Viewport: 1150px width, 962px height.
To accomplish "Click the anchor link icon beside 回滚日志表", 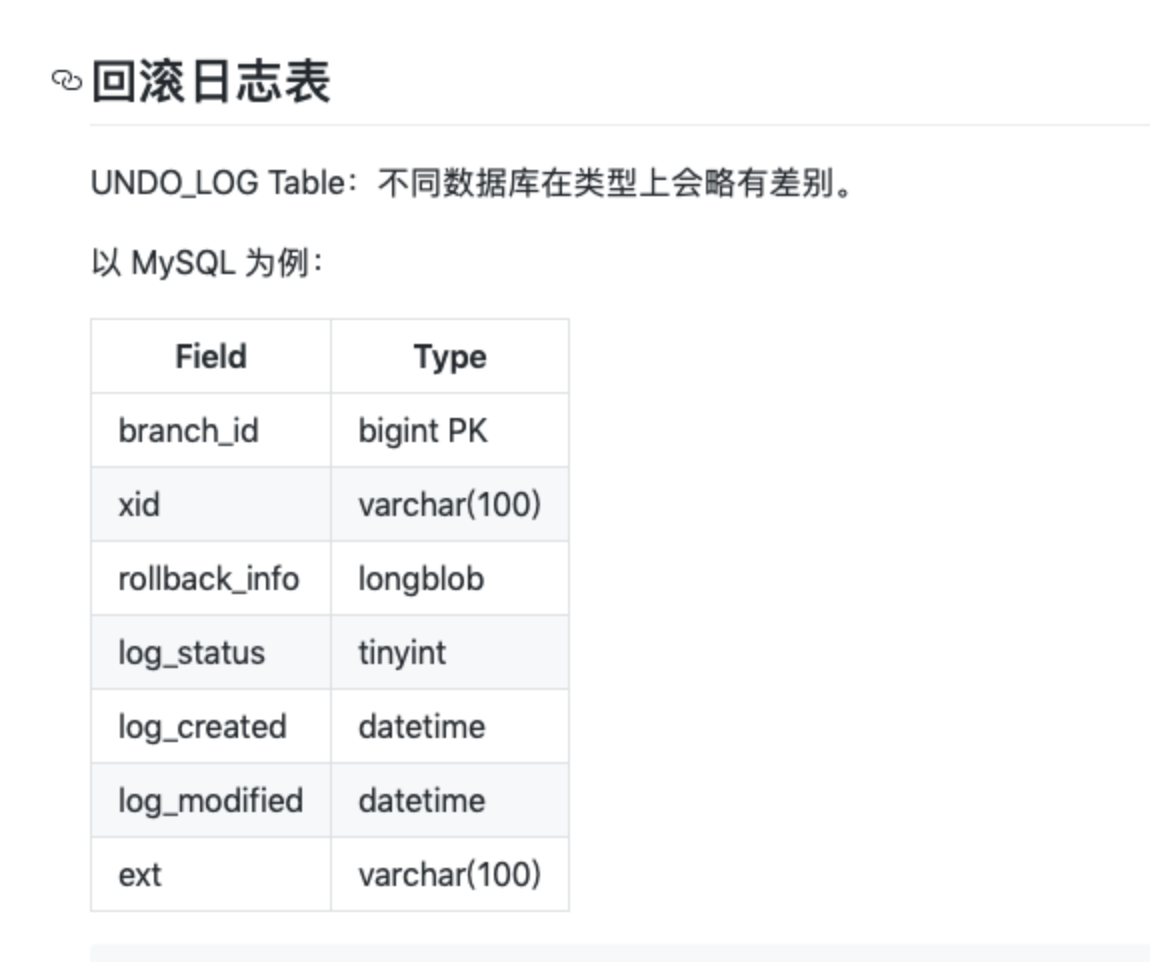I will (67, 81).
